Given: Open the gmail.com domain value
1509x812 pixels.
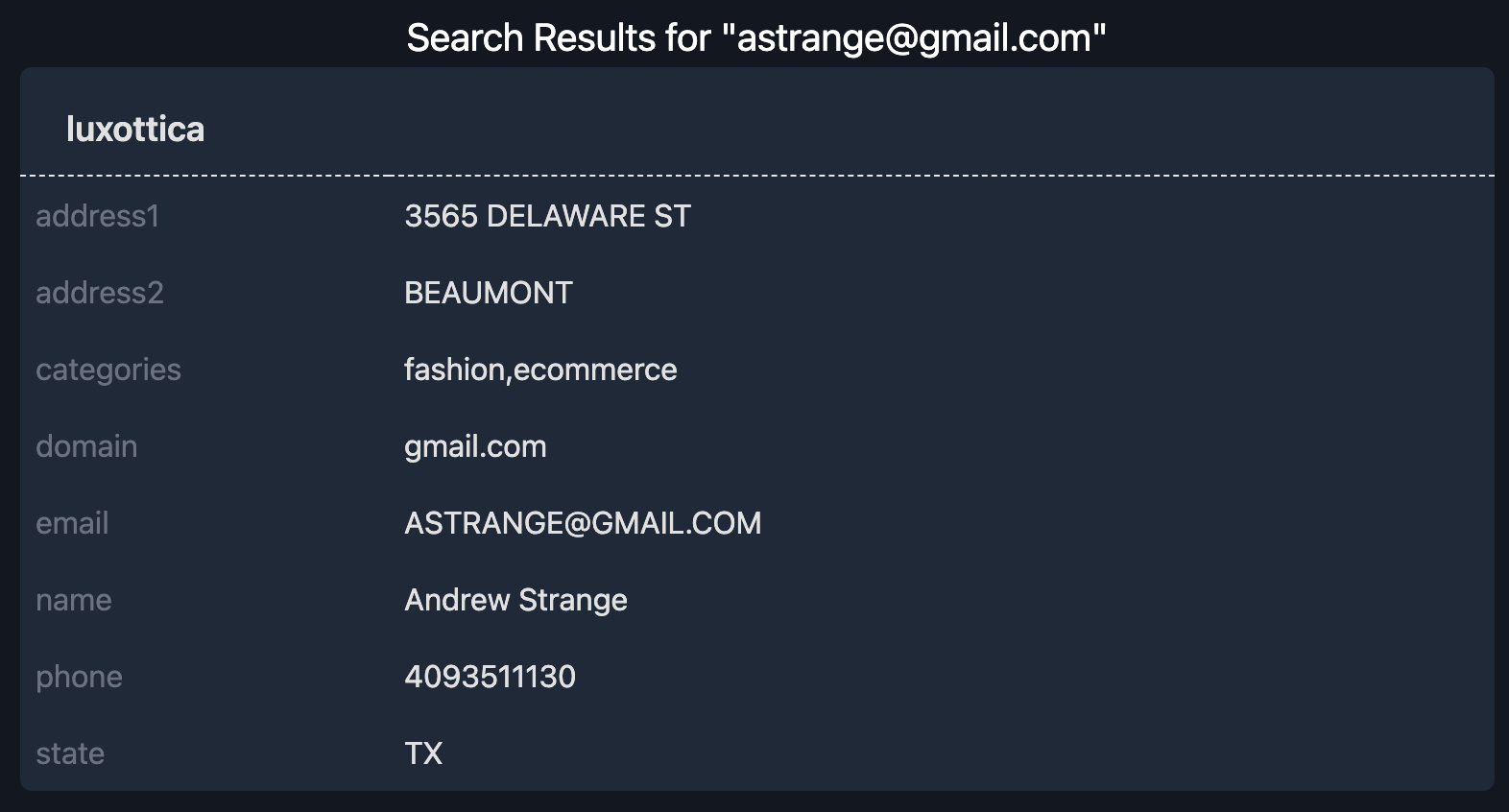Looking at the screenshot, I should (475, 446).
